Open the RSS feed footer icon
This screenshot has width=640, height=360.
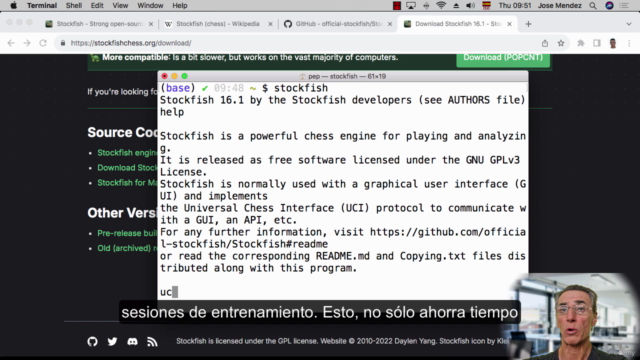pos(152,342)
